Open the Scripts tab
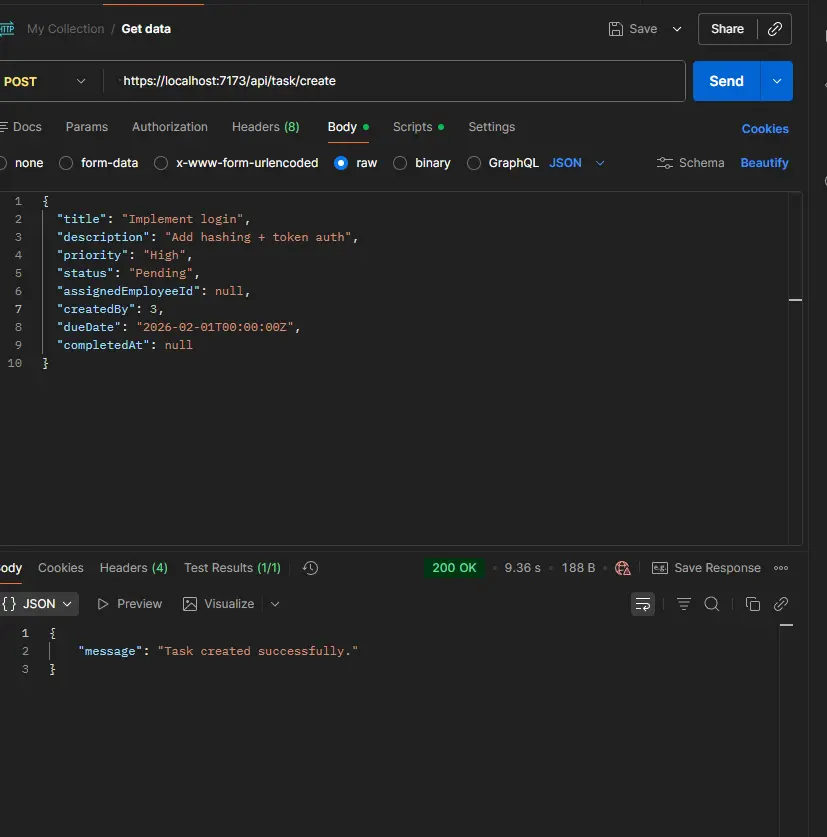Screen dimensions: 827x837 click(x=418, y=127)
